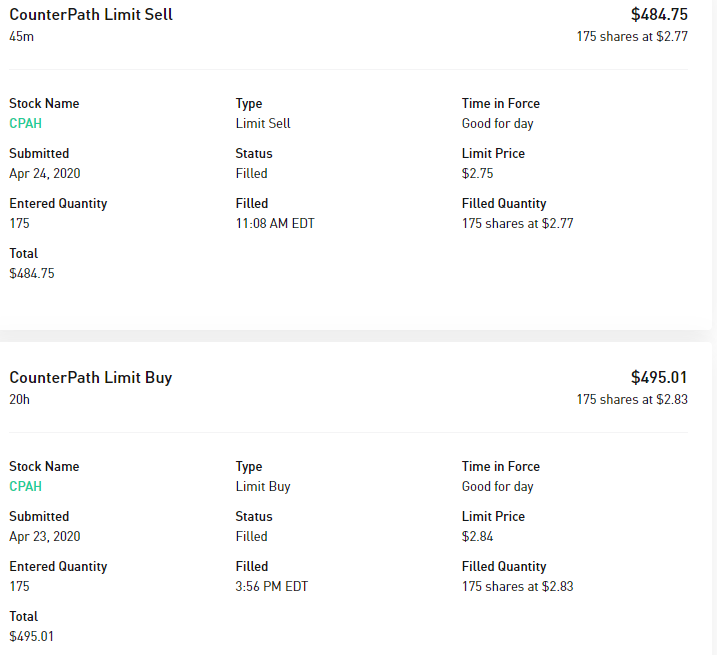Click the 3:56 PM EDT filled time
717x655 pixels.
pos(272,587)
